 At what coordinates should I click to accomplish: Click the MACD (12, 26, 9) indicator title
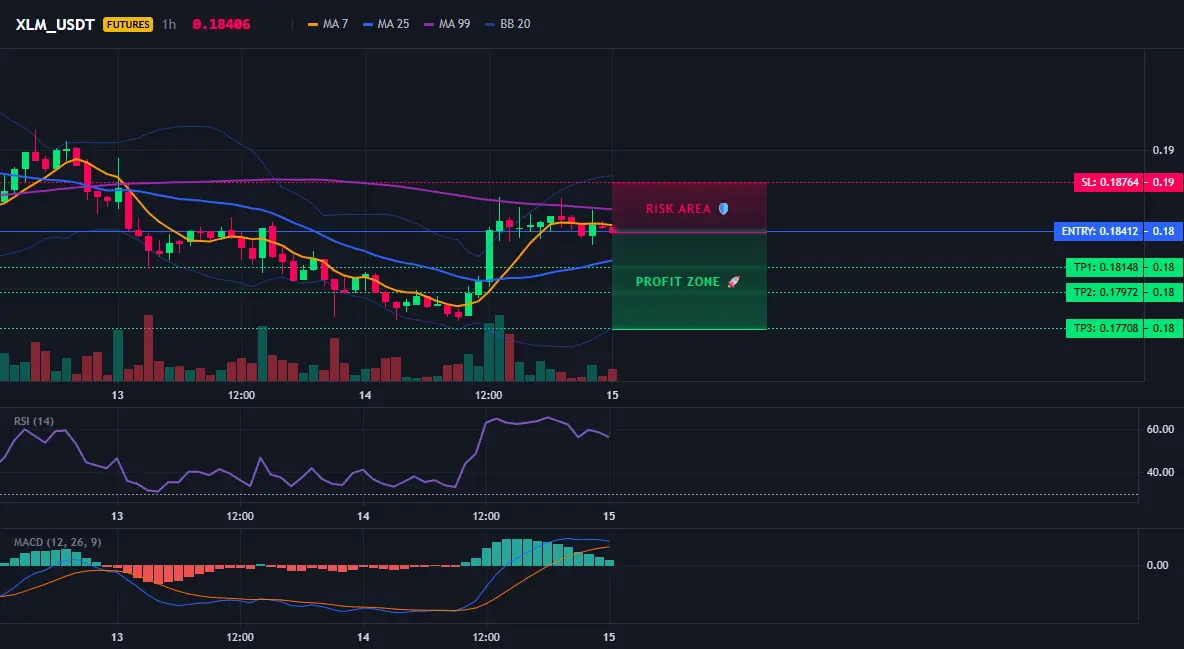pos(57,542)
